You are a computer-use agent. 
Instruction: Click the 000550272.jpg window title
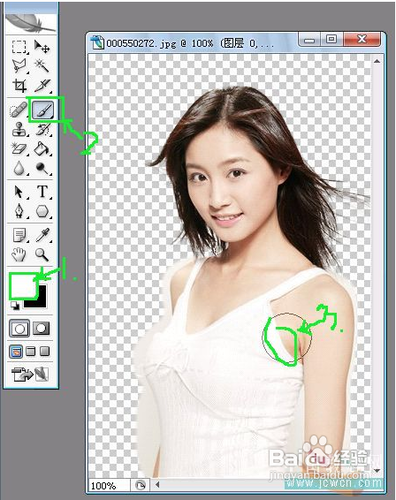click(x=191, y=43)
